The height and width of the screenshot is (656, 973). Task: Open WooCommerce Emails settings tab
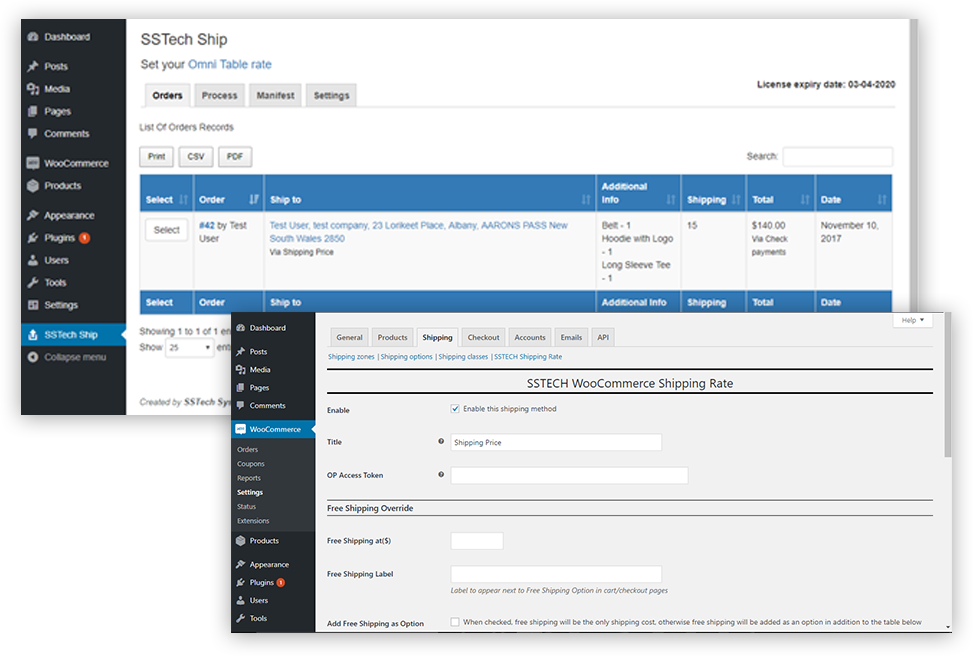[x=571, y=337]
